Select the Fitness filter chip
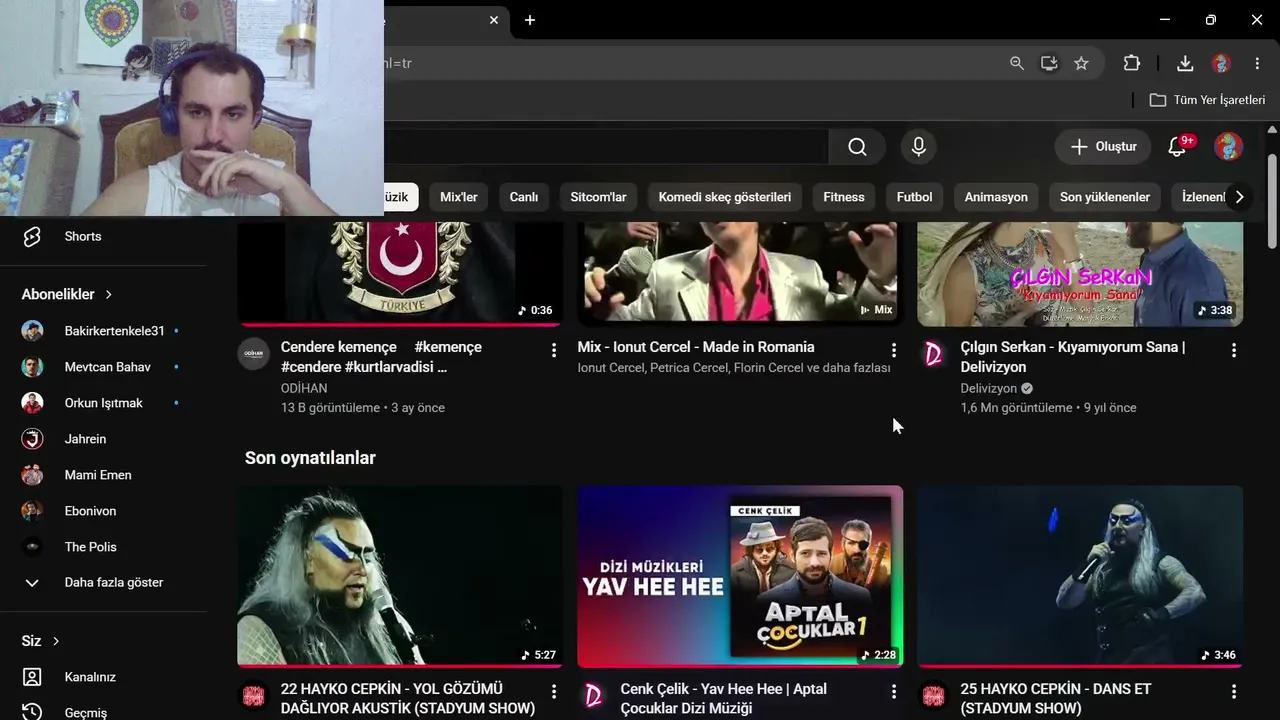Image resolution: width=1280 pixels, height=720 pixels. click(x=844, y=197)
